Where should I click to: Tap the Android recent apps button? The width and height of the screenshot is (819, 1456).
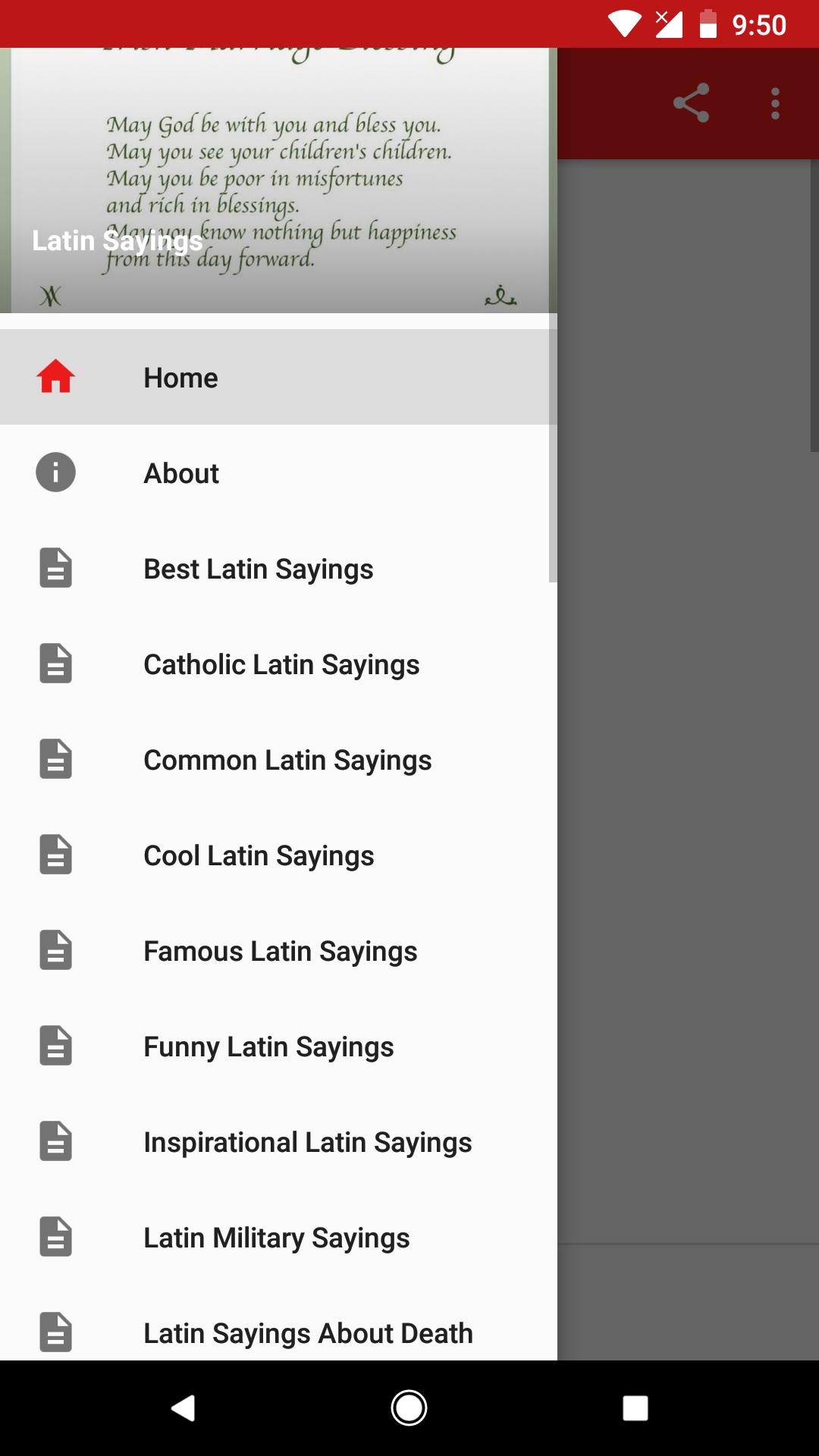(635, 1408)
